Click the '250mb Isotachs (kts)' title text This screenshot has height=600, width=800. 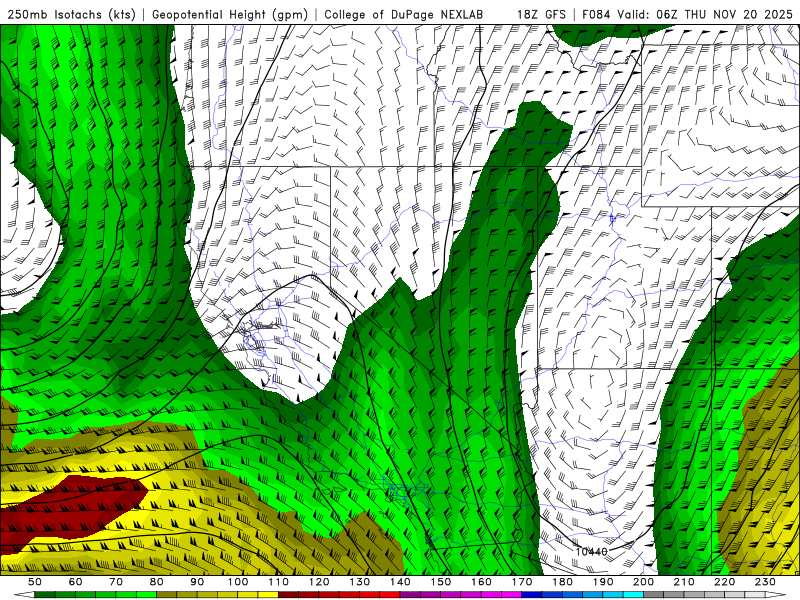tap(71, 14)
